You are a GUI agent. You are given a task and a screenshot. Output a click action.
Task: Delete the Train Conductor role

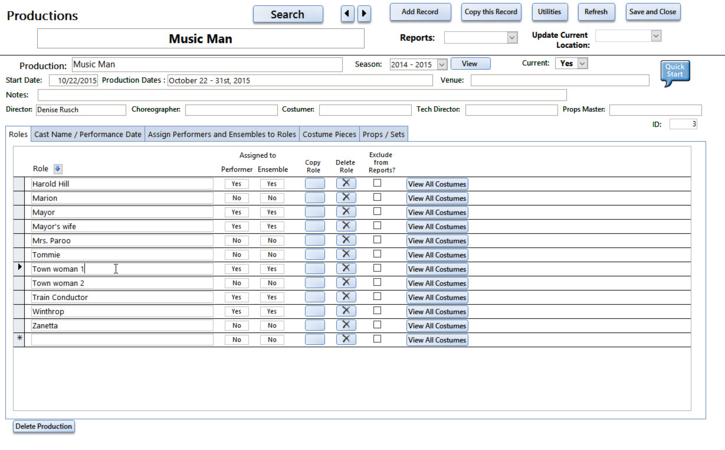(346, 297)
